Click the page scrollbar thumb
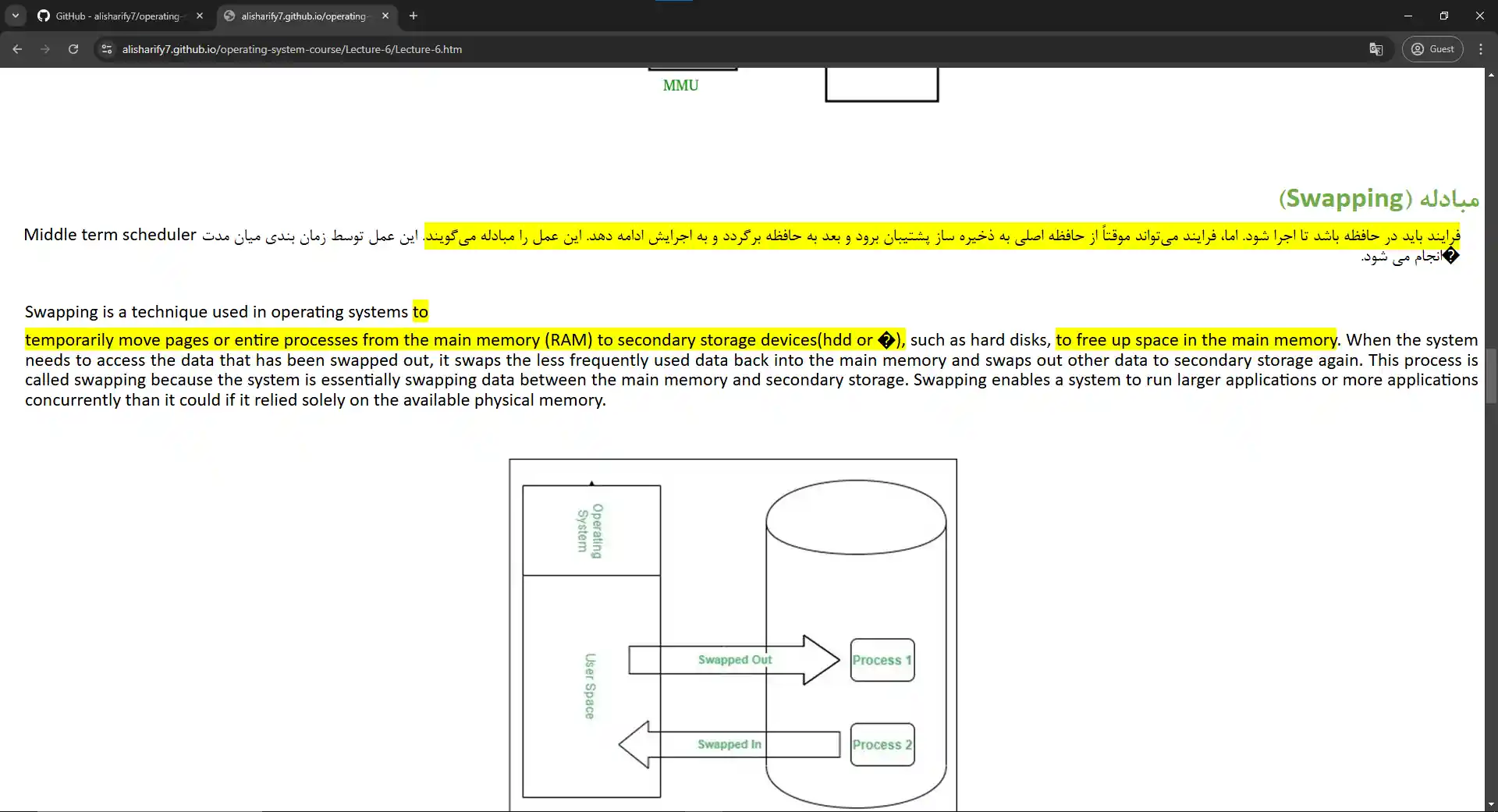Screen dimensions: 1498x812 pos(1491,376)
